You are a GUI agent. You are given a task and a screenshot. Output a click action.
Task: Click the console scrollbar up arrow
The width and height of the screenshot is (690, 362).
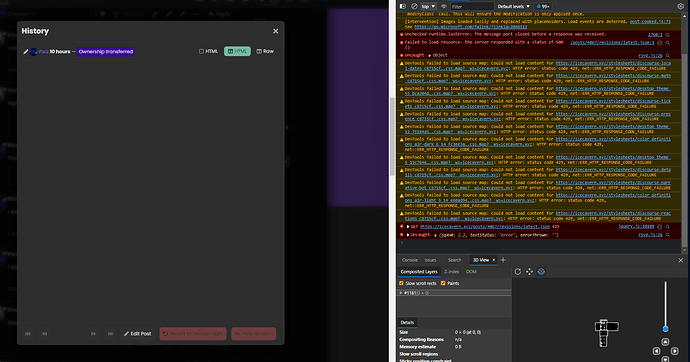pos(684,15)
